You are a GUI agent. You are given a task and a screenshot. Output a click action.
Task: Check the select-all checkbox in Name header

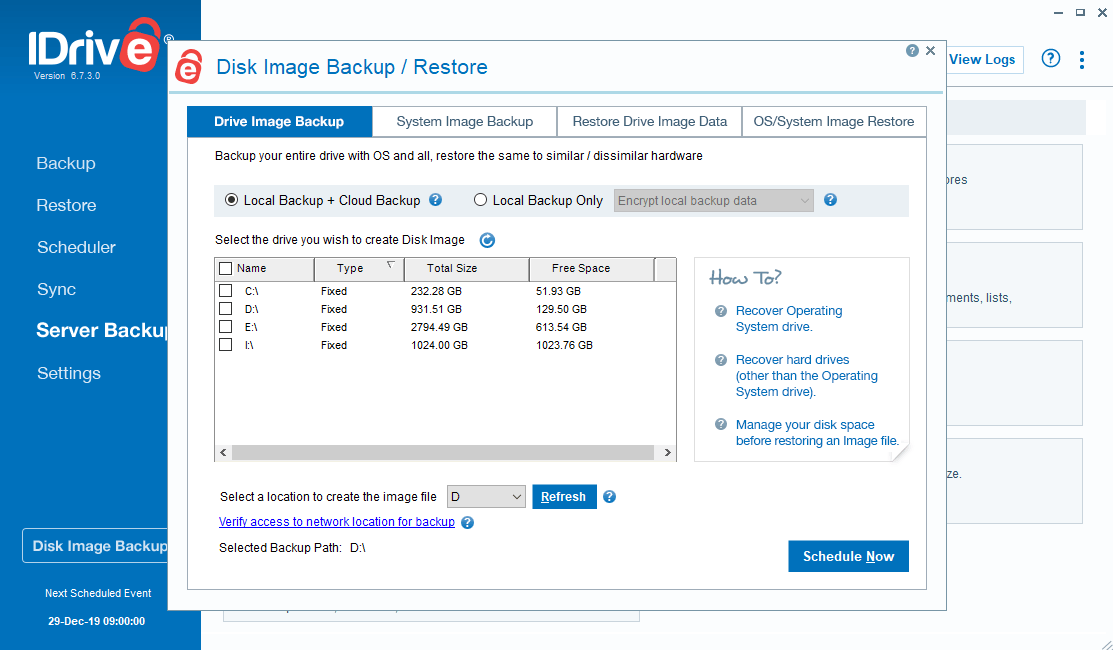point(225,268)
